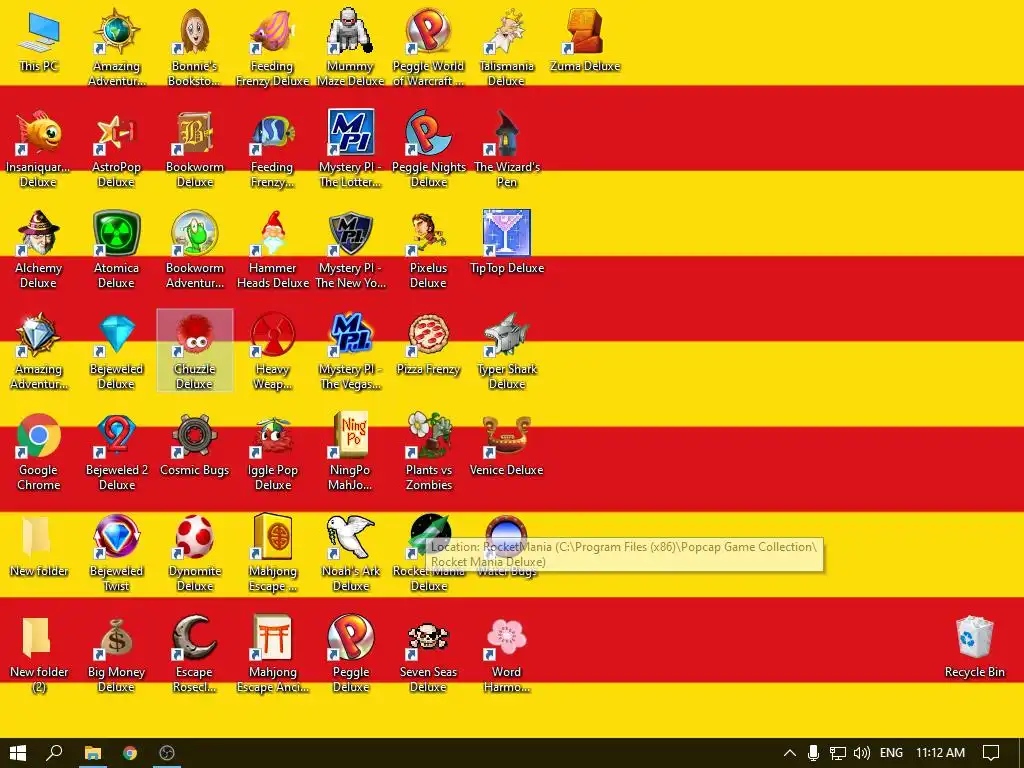
Task: Select the NingPo MahJong shortcut
Action: [351, 452]
